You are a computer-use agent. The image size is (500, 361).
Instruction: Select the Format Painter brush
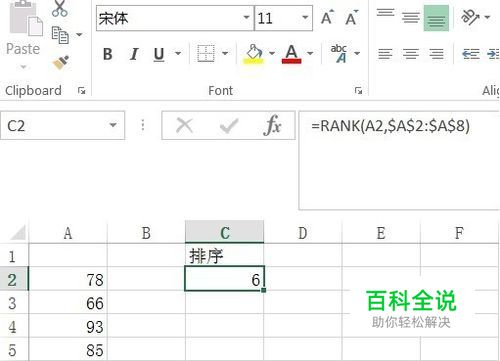[61, 62]
